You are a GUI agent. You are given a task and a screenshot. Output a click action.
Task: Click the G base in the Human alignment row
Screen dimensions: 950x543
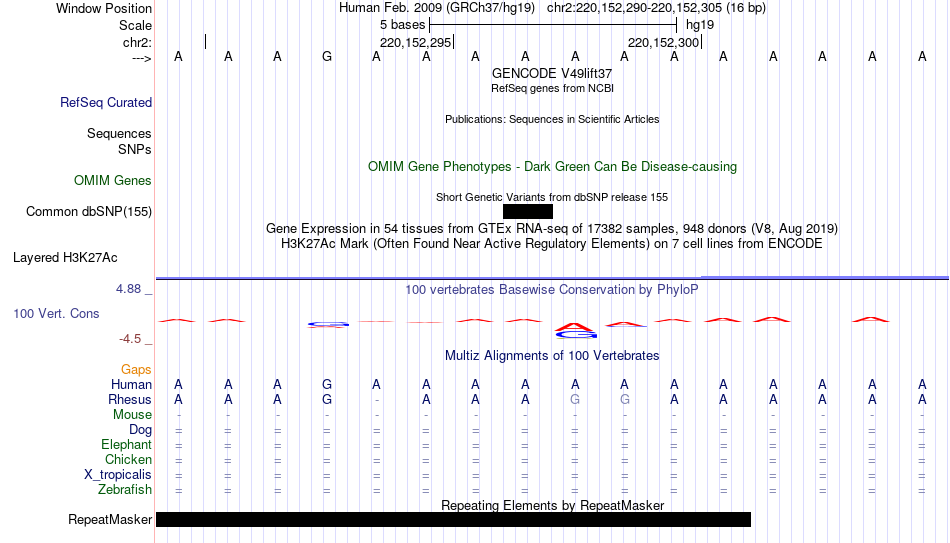pyautogui.click(x=327, y=384)
